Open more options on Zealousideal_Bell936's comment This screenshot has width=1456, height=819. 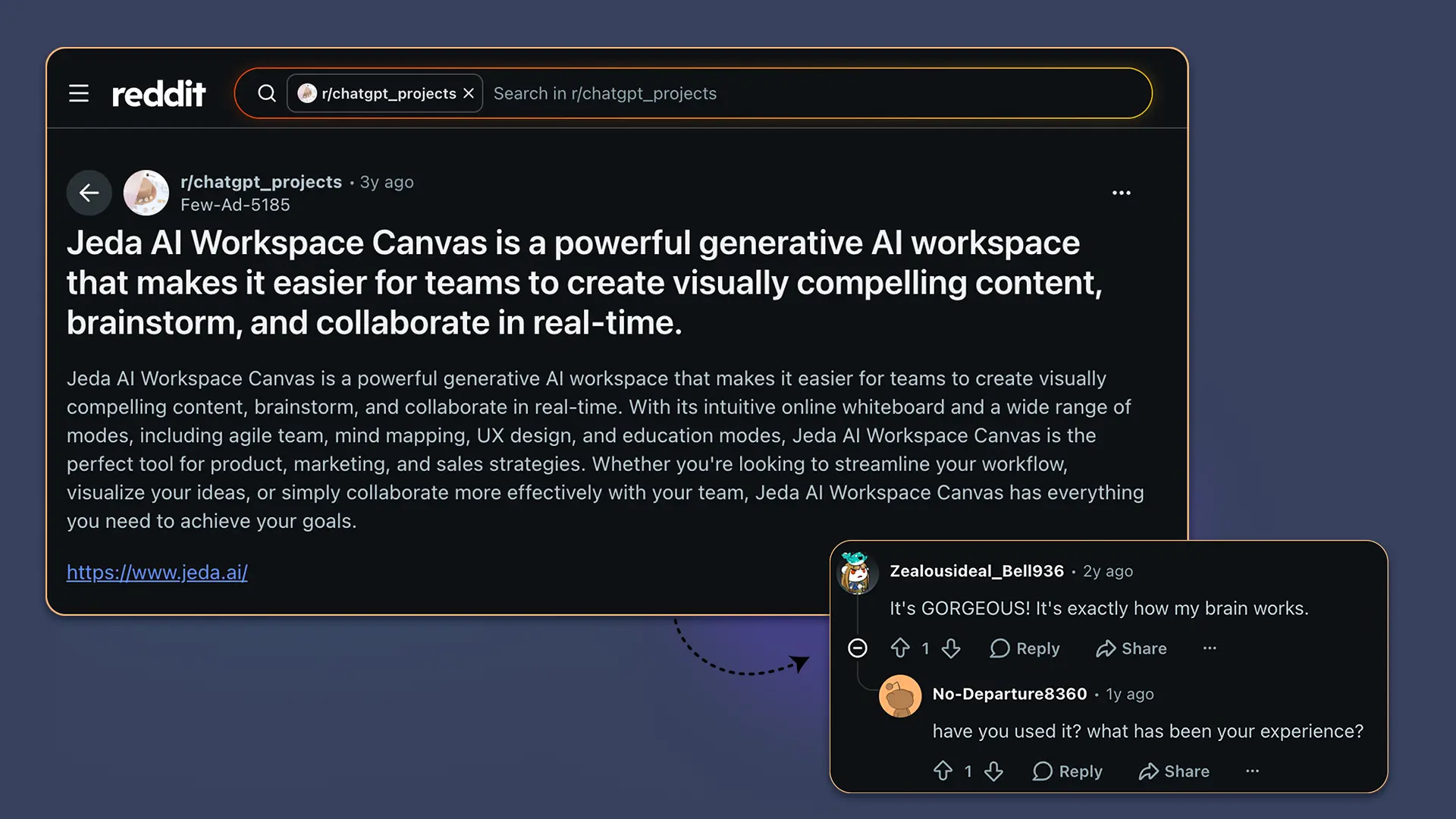(x=1210, y=648)
